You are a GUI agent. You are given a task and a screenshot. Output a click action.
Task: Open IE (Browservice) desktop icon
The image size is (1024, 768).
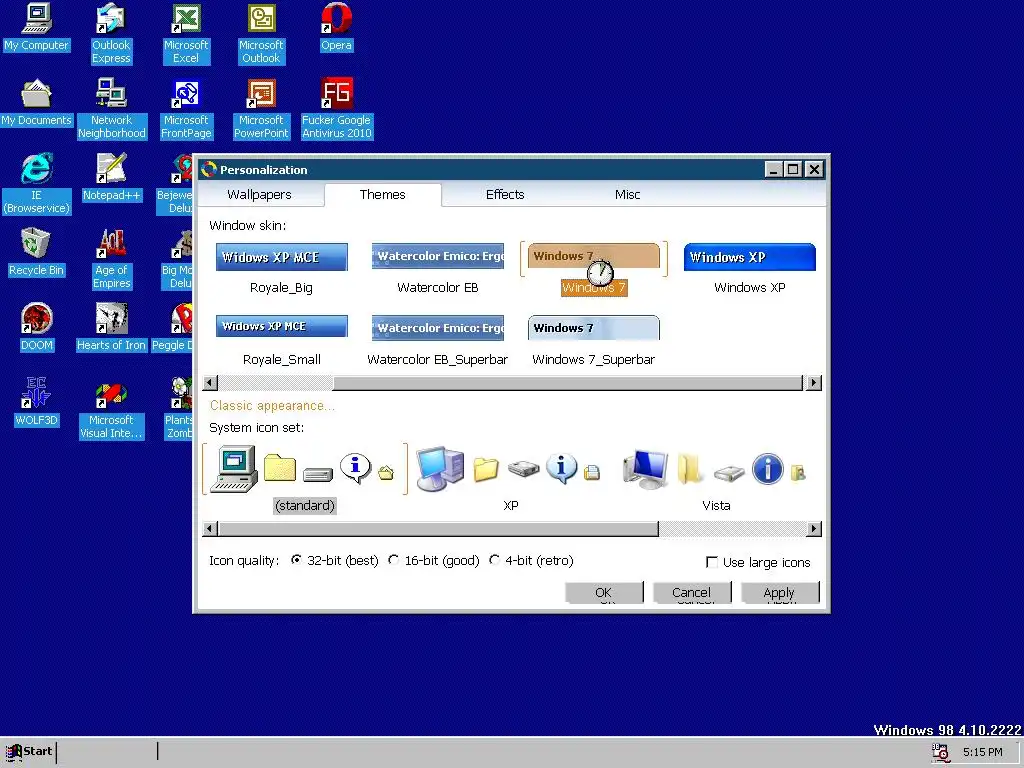click(37, 184)
